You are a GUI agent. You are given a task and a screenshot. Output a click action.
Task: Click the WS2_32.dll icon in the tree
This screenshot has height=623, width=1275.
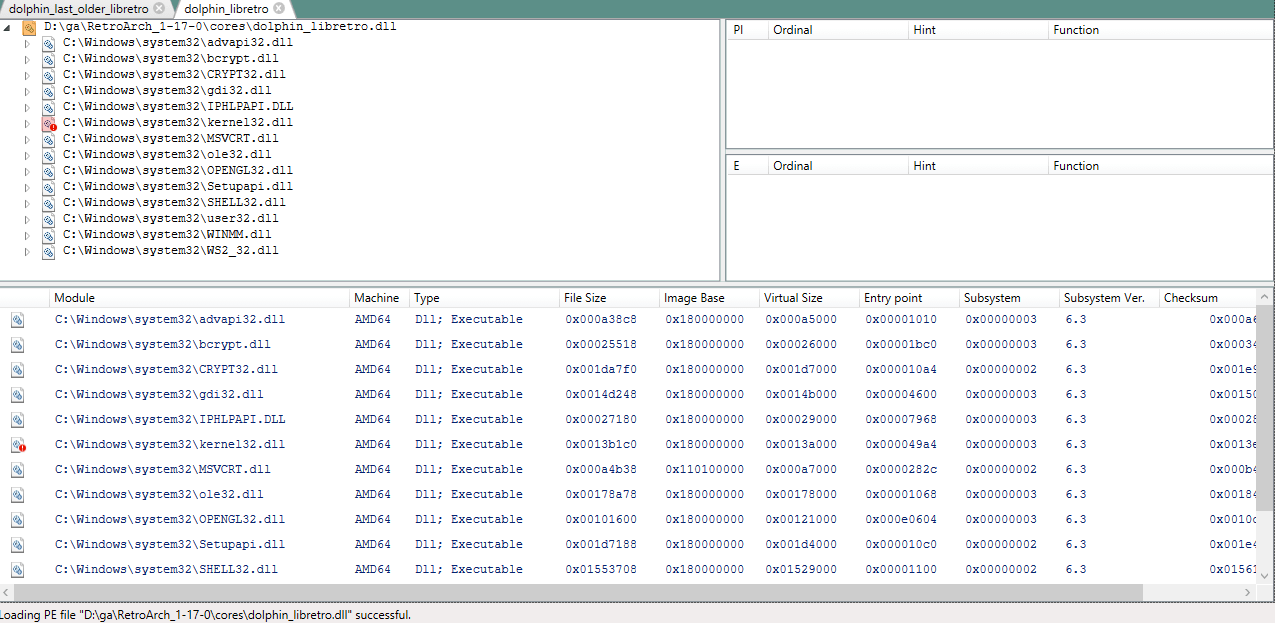pyautogui.click(x=48, y=251)
